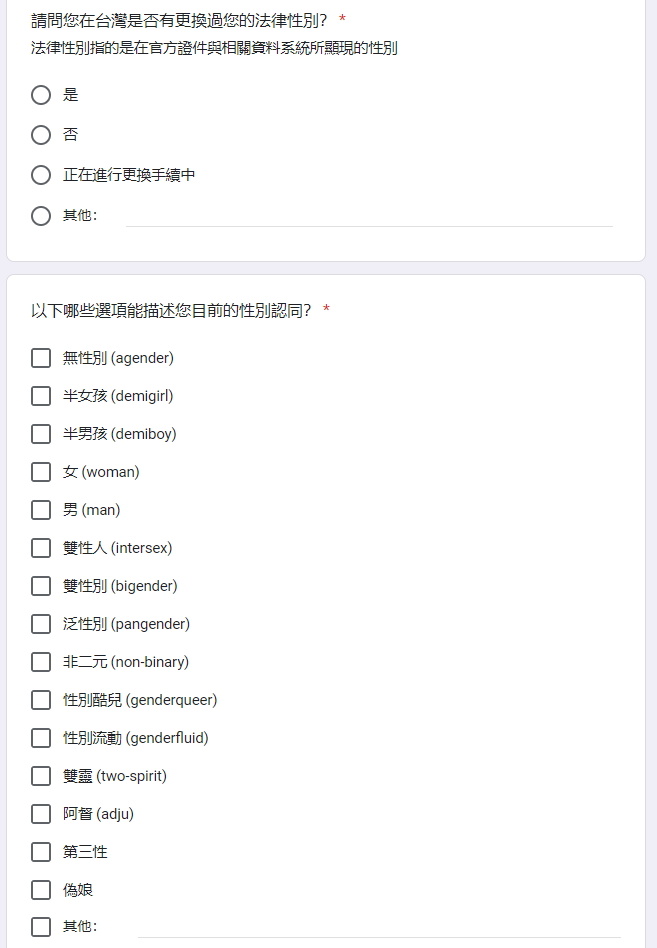Tick the 半男孩 (demiboy) checkbox
The height and width of the screenshot is (948, 657).
tap(41, 434)
